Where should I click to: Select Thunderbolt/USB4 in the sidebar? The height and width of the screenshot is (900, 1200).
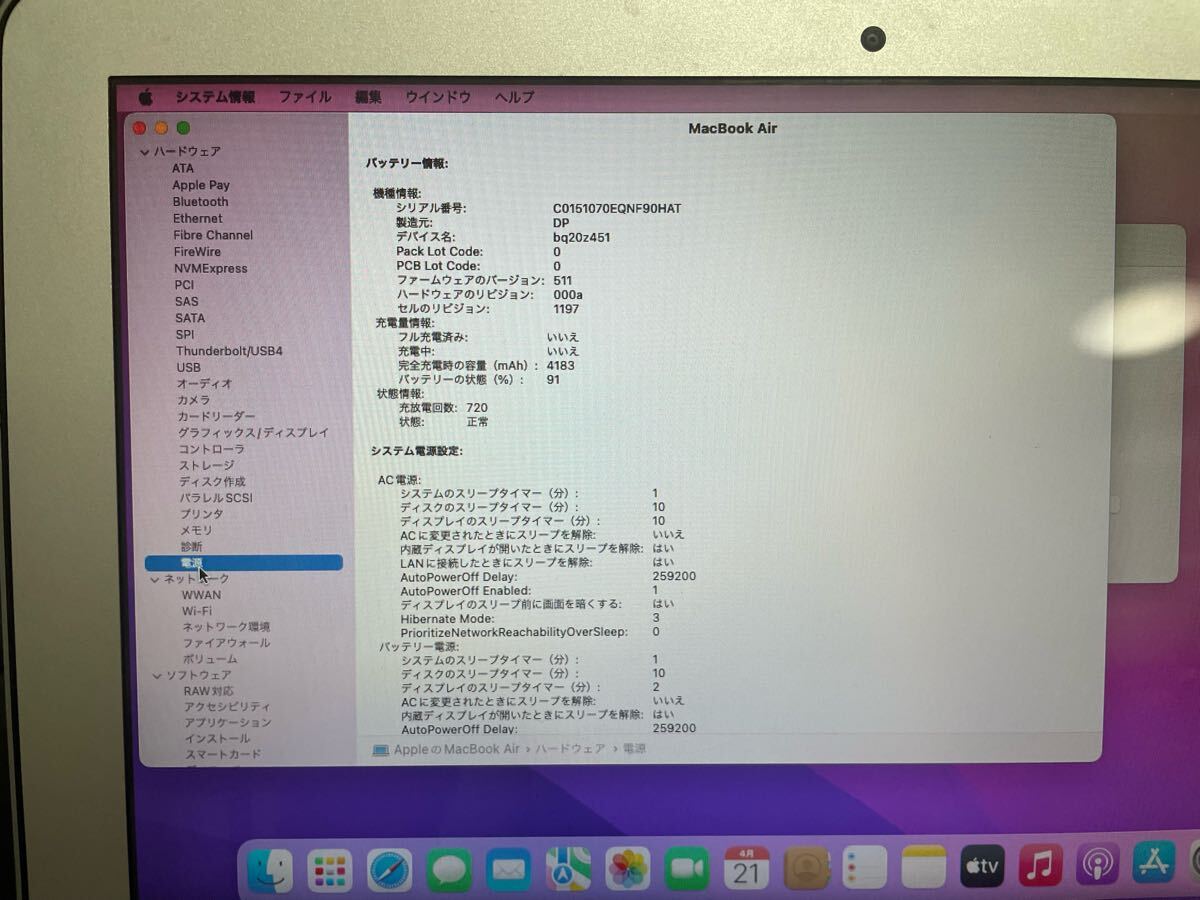tap(229, 351)
